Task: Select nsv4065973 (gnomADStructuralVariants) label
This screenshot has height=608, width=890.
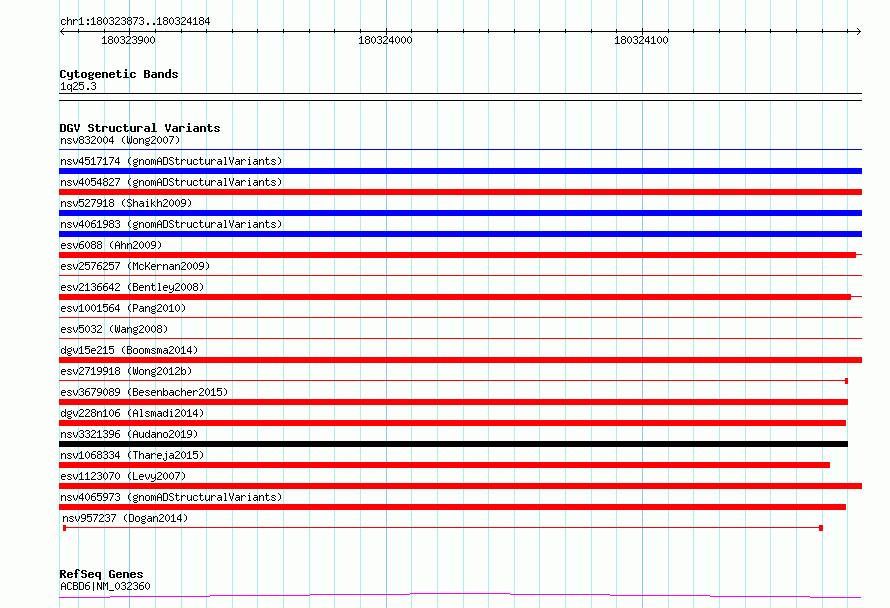Action: tap(171, 497)
